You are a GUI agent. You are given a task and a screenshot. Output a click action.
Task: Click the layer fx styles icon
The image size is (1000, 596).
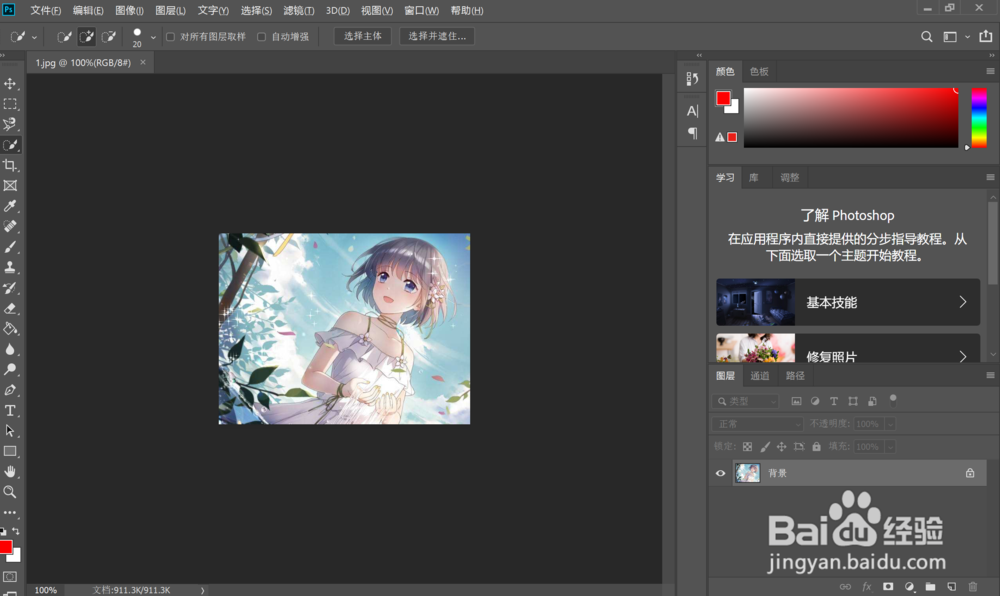(867, 586)
